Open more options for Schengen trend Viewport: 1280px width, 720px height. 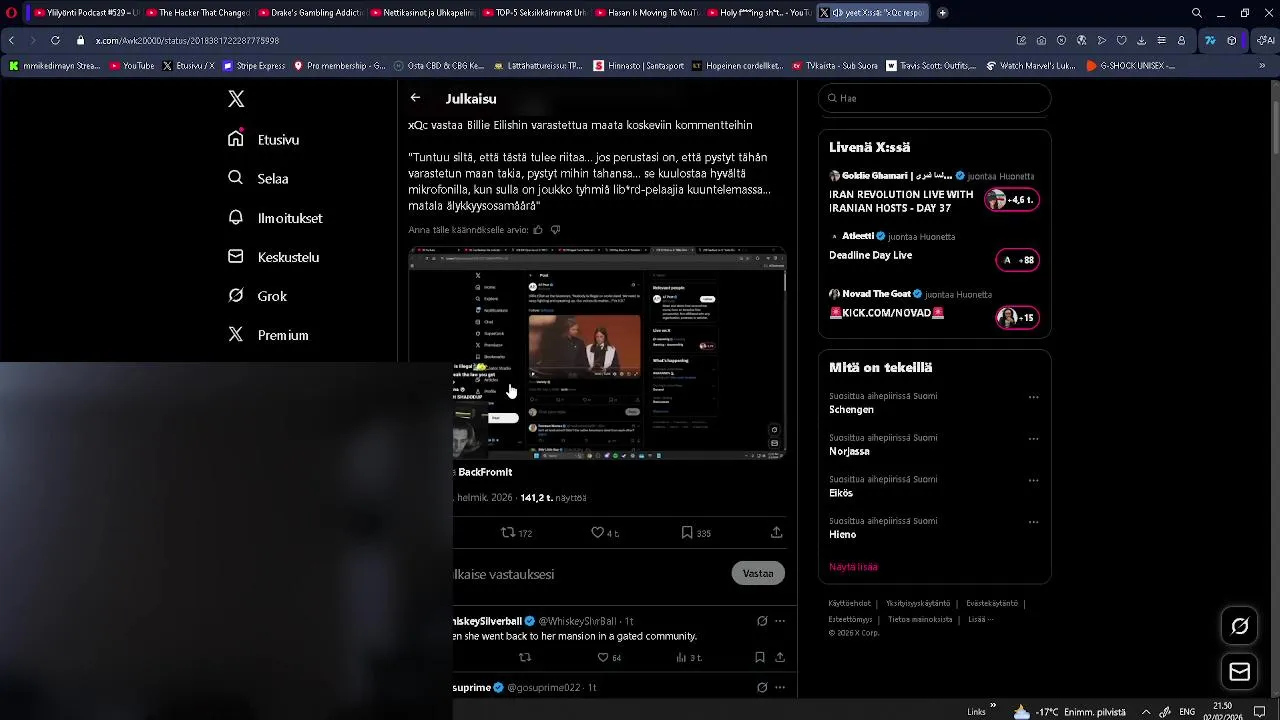click(1033, 397)
